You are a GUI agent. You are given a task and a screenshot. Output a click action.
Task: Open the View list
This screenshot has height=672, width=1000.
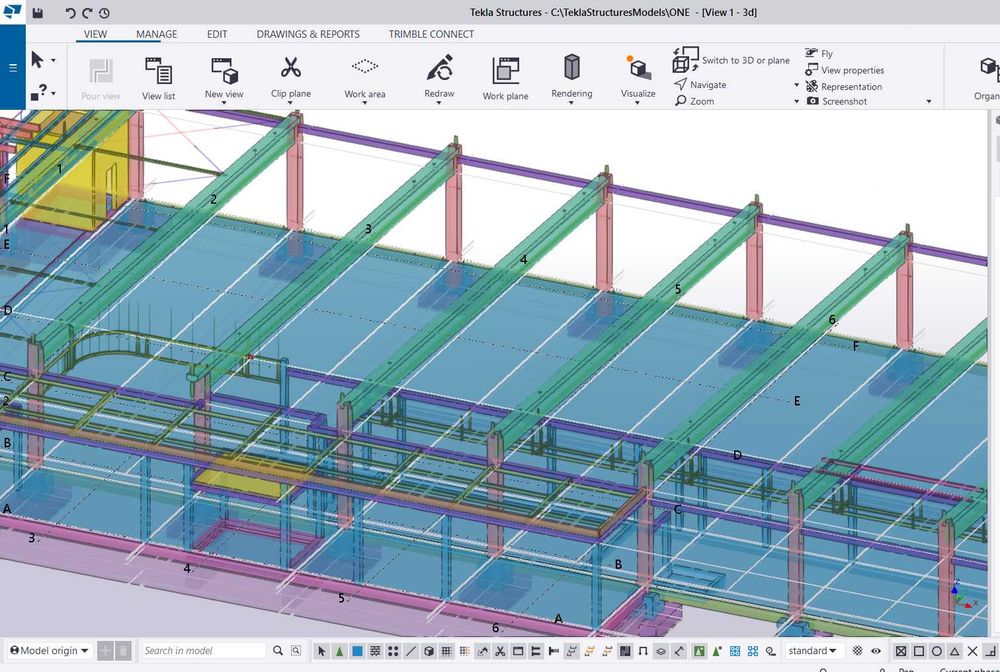click(158, 78)
